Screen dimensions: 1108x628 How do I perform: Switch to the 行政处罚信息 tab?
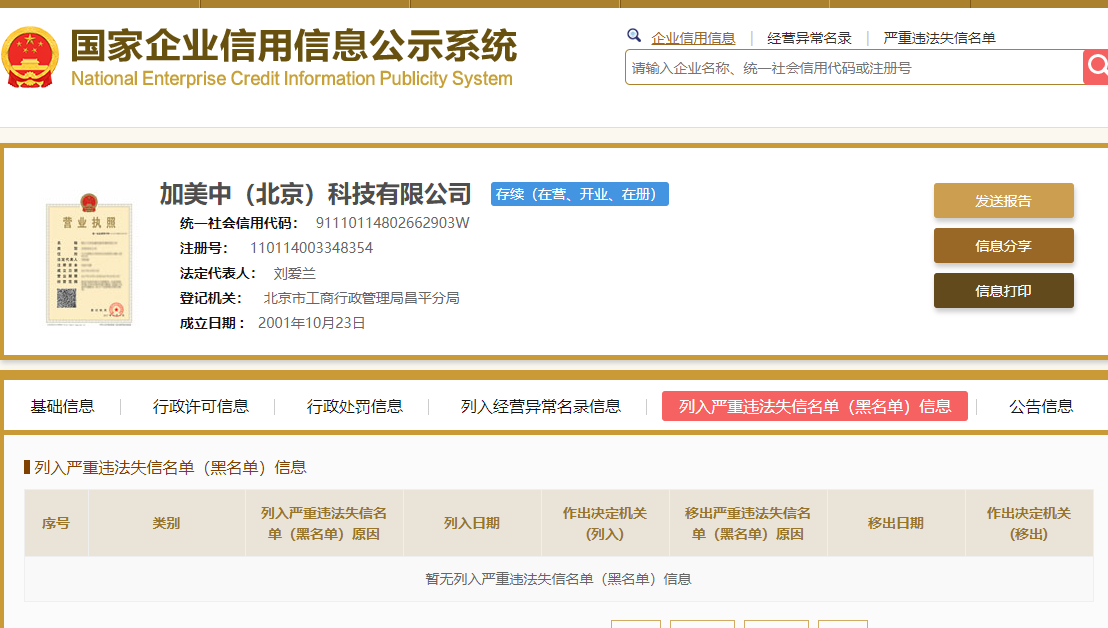(x=355, y=406)
